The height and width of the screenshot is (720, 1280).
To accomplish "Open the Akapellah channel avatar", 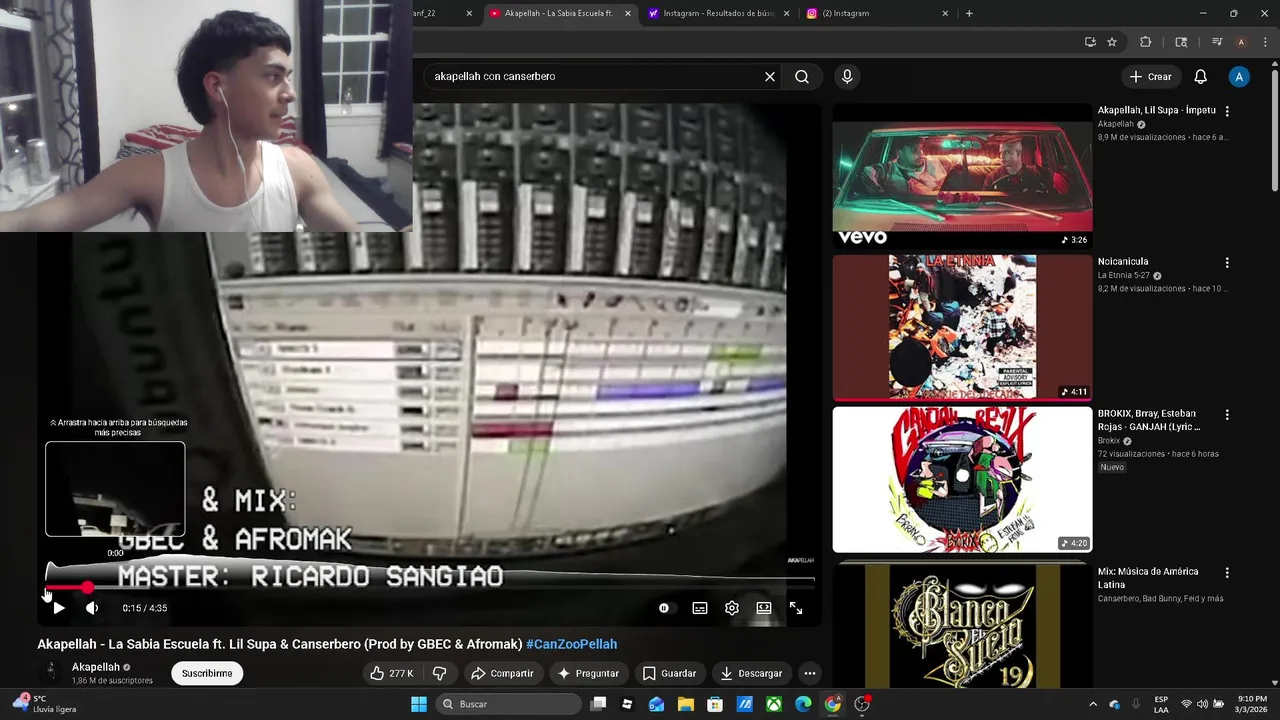I will (x=50, y=672).
